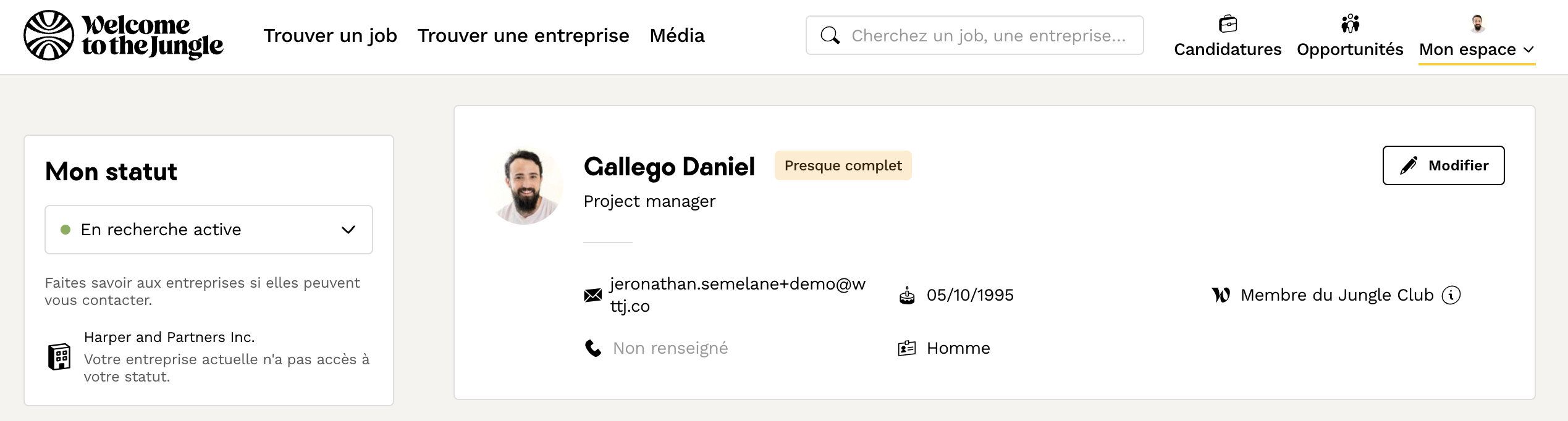
Task: Click the phone icon
Action: click(x=592, y=348)
